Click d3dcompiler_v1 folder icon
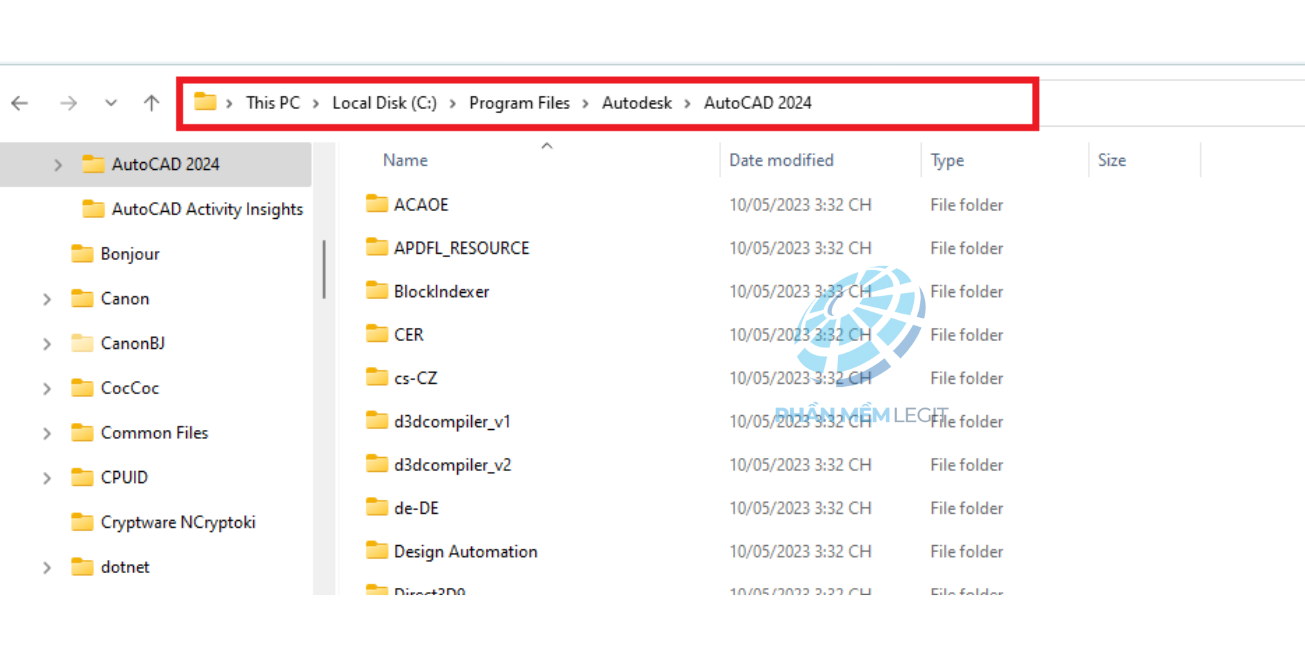 point(377,421)
